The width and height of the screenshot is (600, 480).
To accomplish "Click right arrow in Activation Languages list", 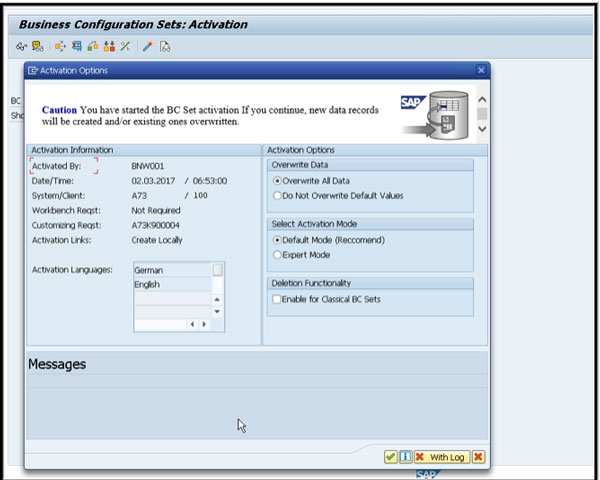I will [204, 324].
